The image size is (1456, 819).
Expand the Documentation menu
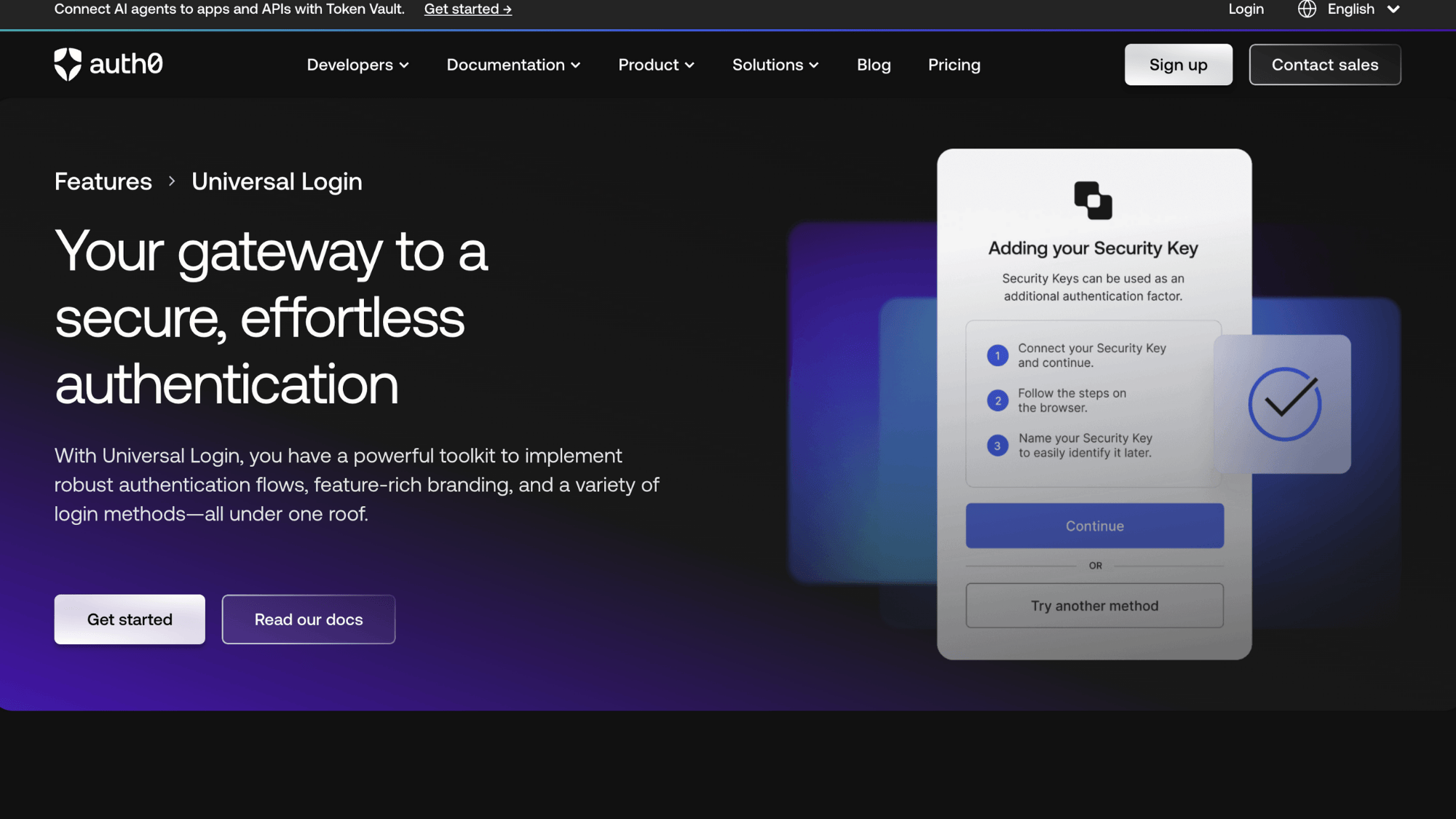(513, 65)
